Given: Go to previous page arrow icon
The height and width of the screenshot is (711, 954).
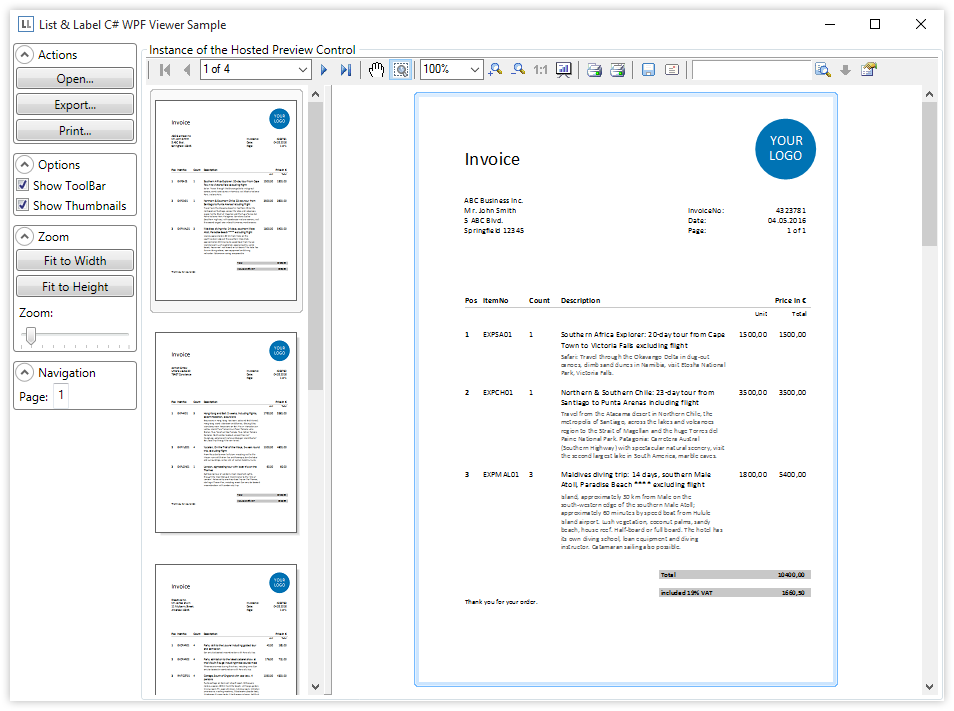Looking at the screenshot, I should (x=187, y=70).
